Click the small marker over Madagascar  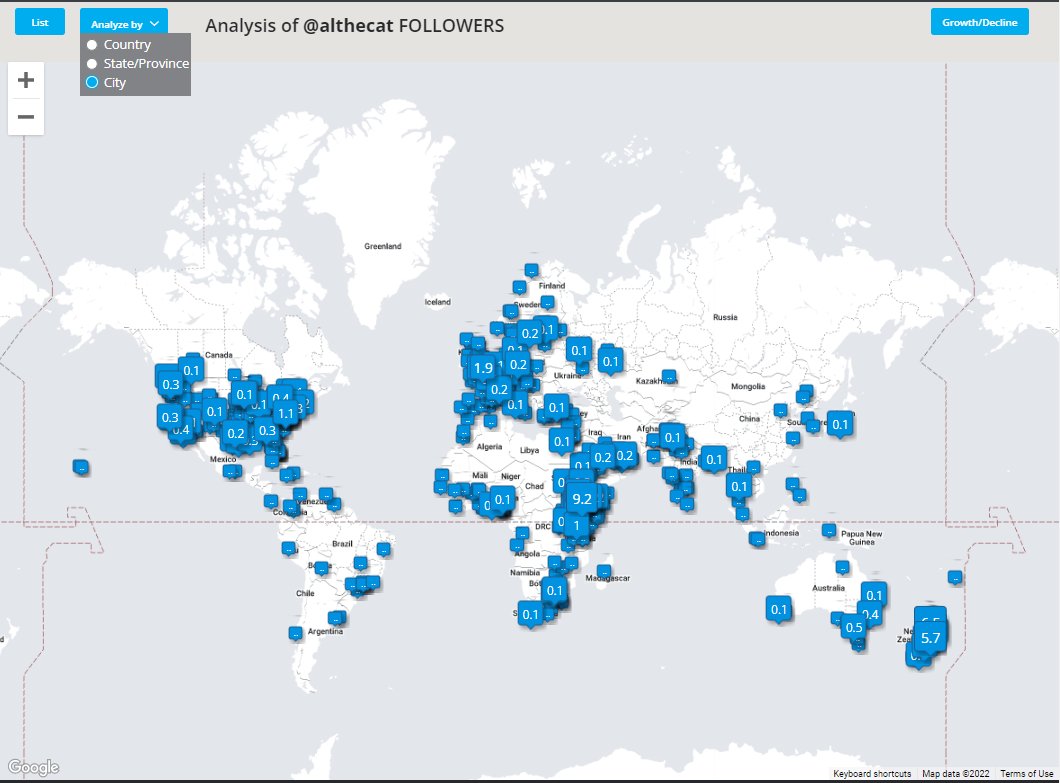pos(604,571)
